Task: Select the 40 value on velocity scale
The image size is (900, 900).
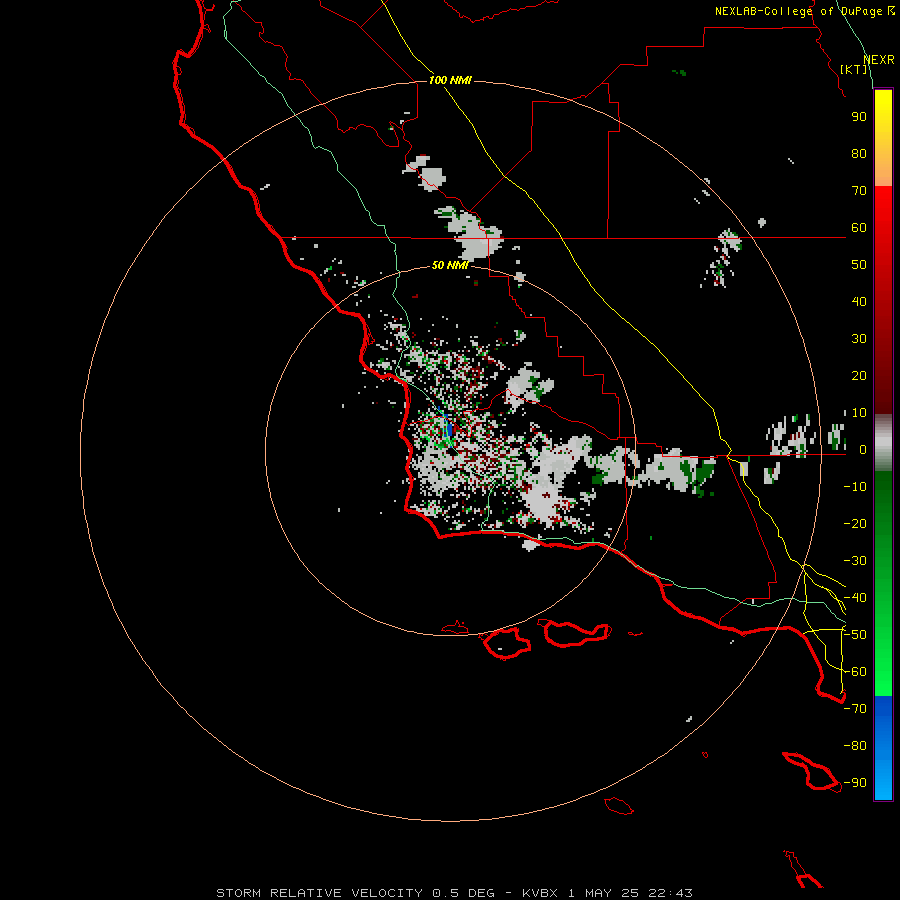Action: 859,302
